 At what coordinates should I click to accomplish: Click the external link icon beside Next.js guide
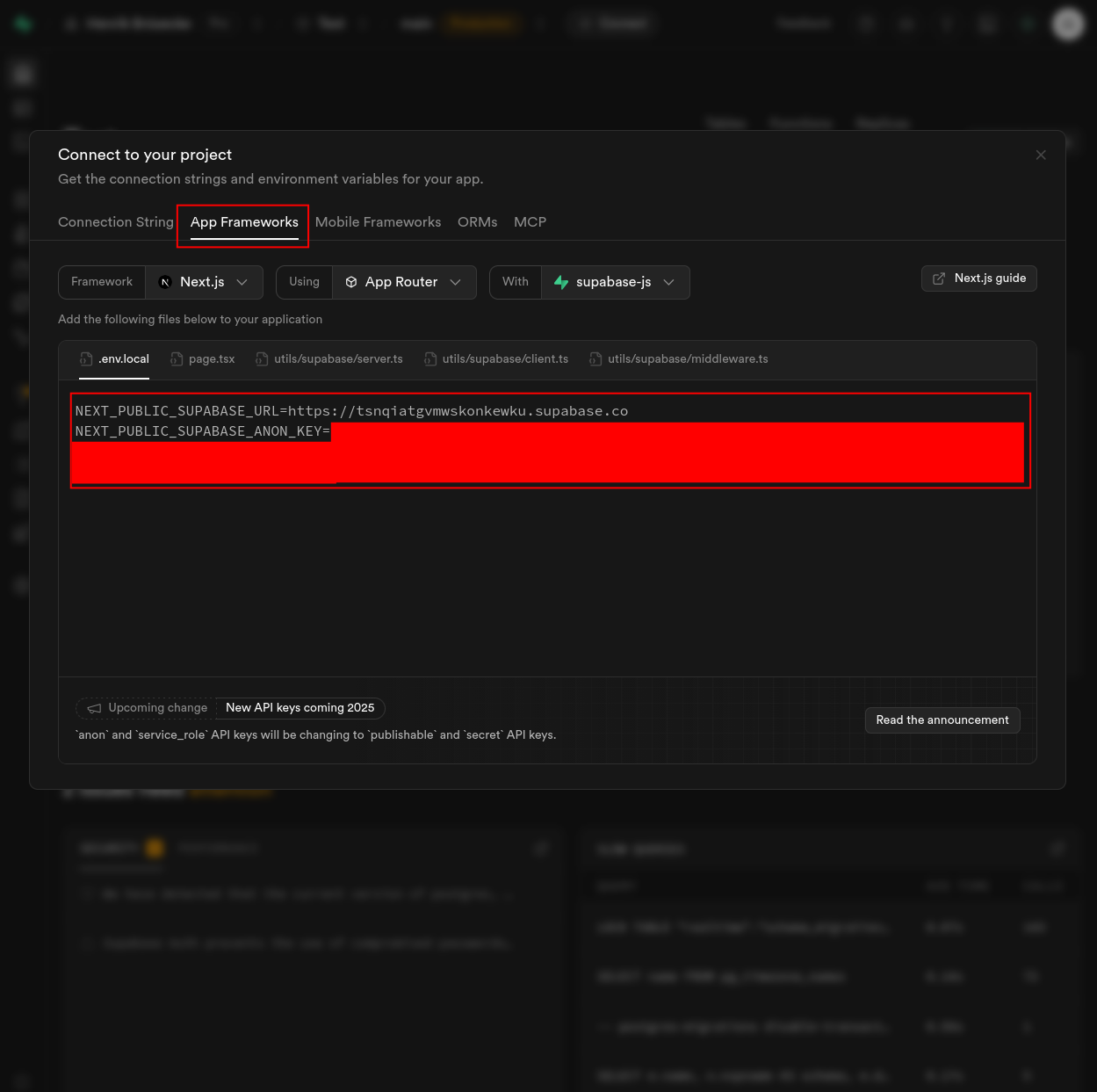(939, 278)
